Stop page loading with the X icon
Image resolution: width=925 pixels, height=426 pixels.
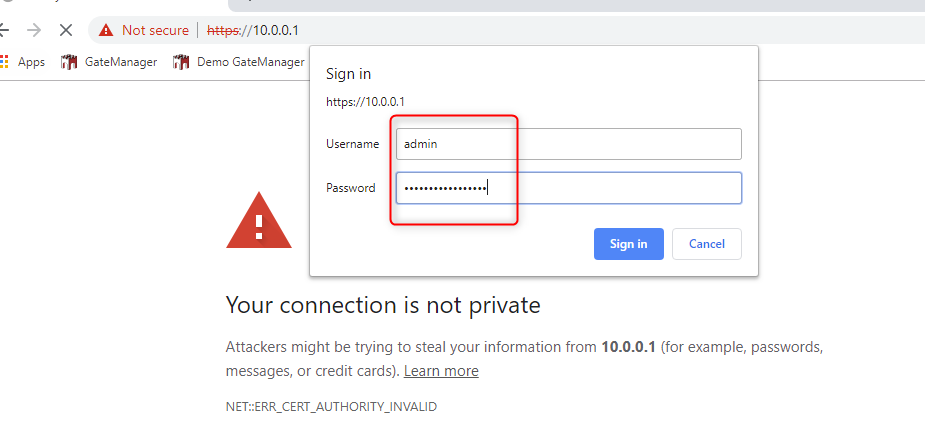[65, 30]
